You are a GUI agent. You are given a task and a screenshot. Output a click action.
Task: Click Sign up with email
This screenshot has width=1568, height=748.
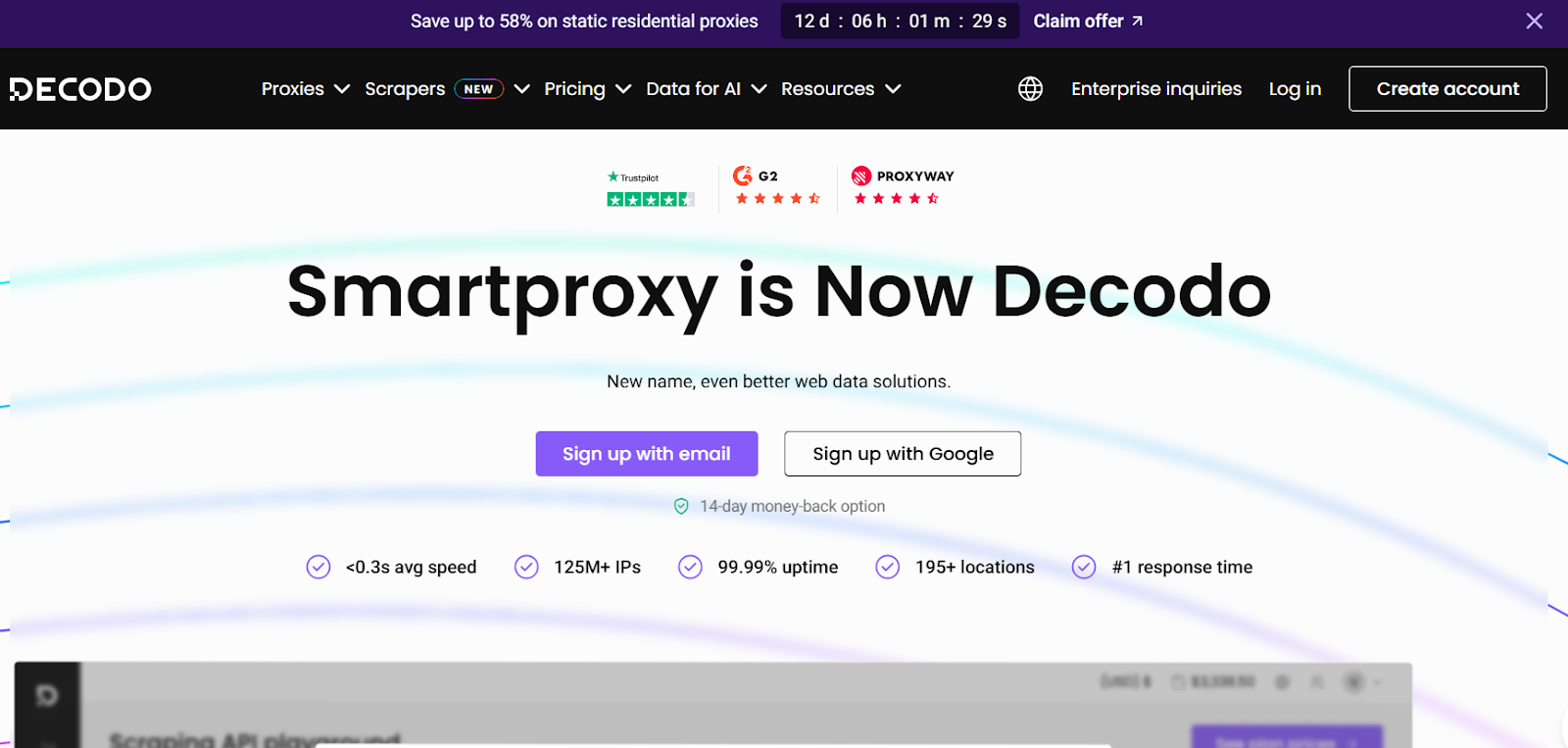[647, 454]
